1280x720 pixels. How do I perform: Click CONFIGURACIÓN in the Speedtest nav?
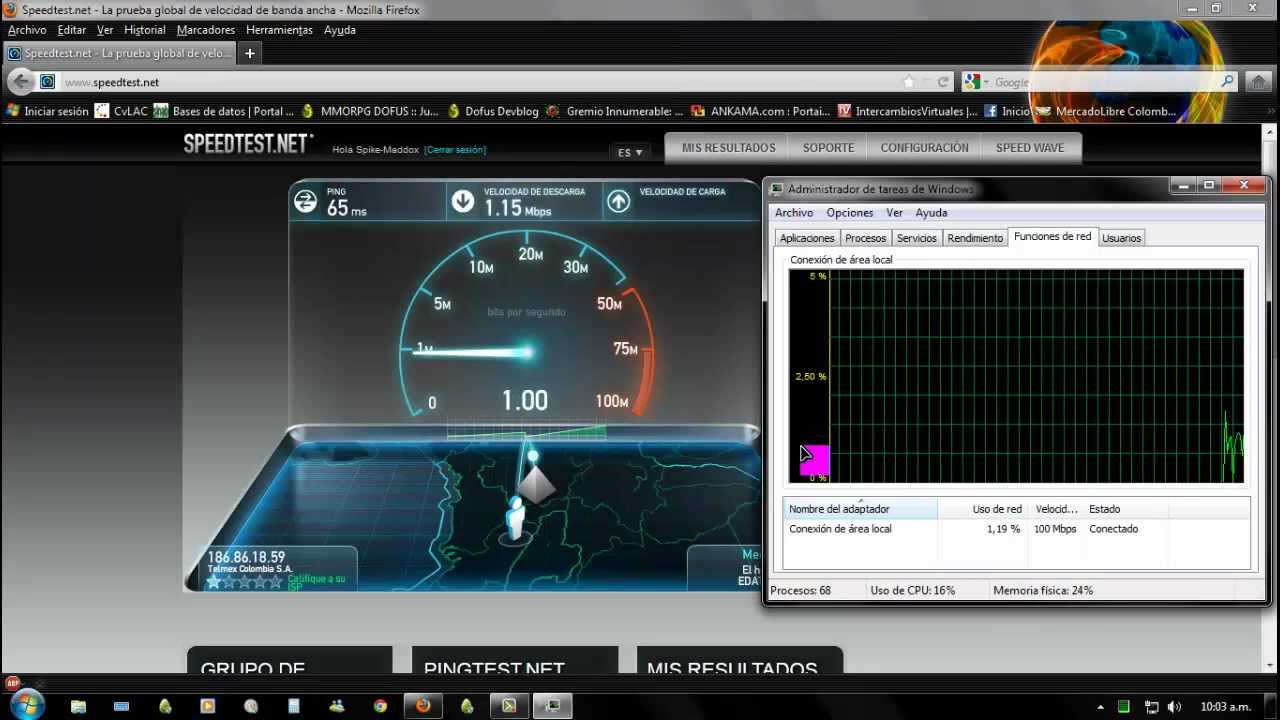coord(924,148)
